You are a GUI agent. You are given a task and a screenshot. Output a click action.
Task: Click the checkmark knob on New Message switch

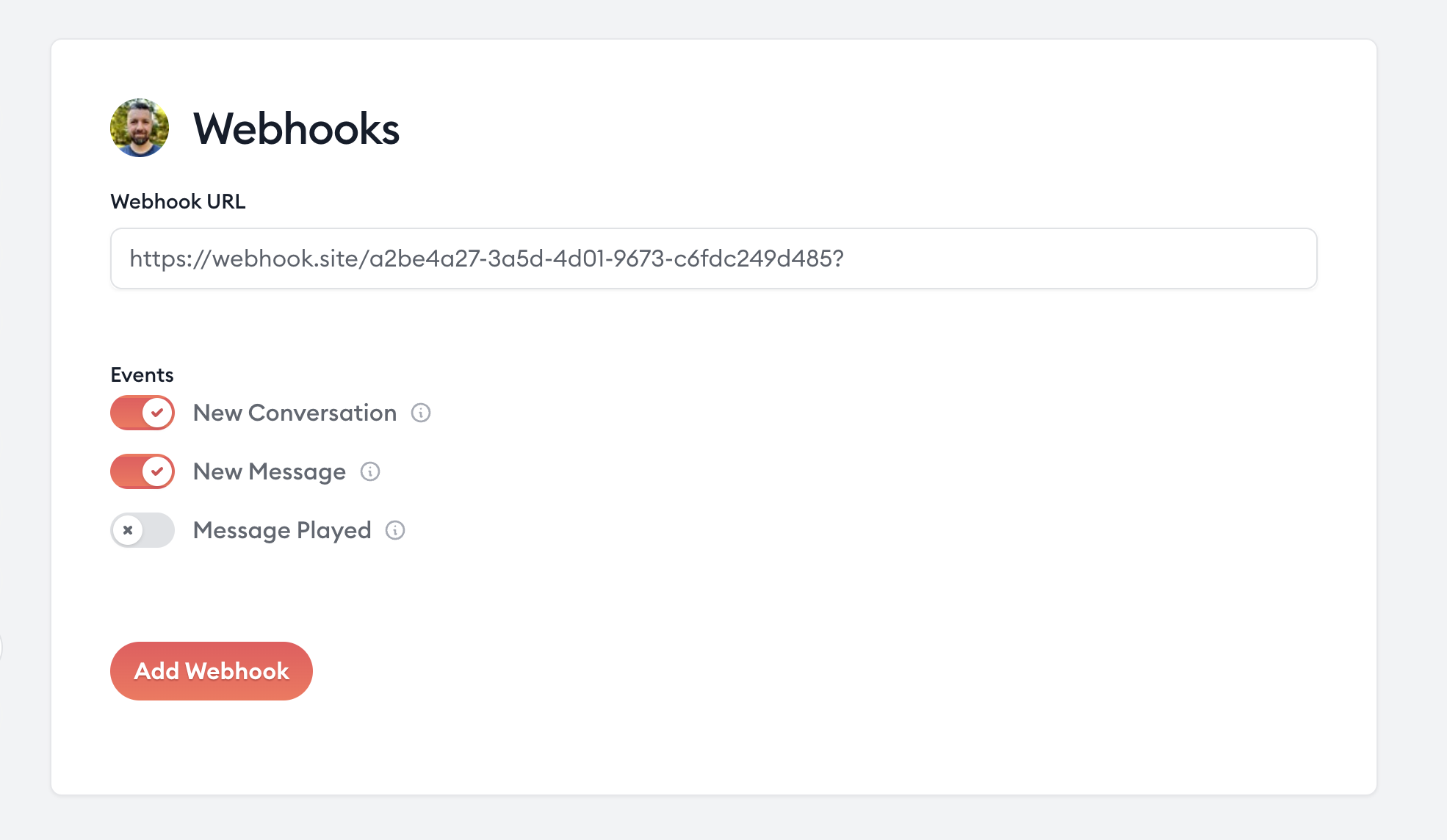coord(157,471)
